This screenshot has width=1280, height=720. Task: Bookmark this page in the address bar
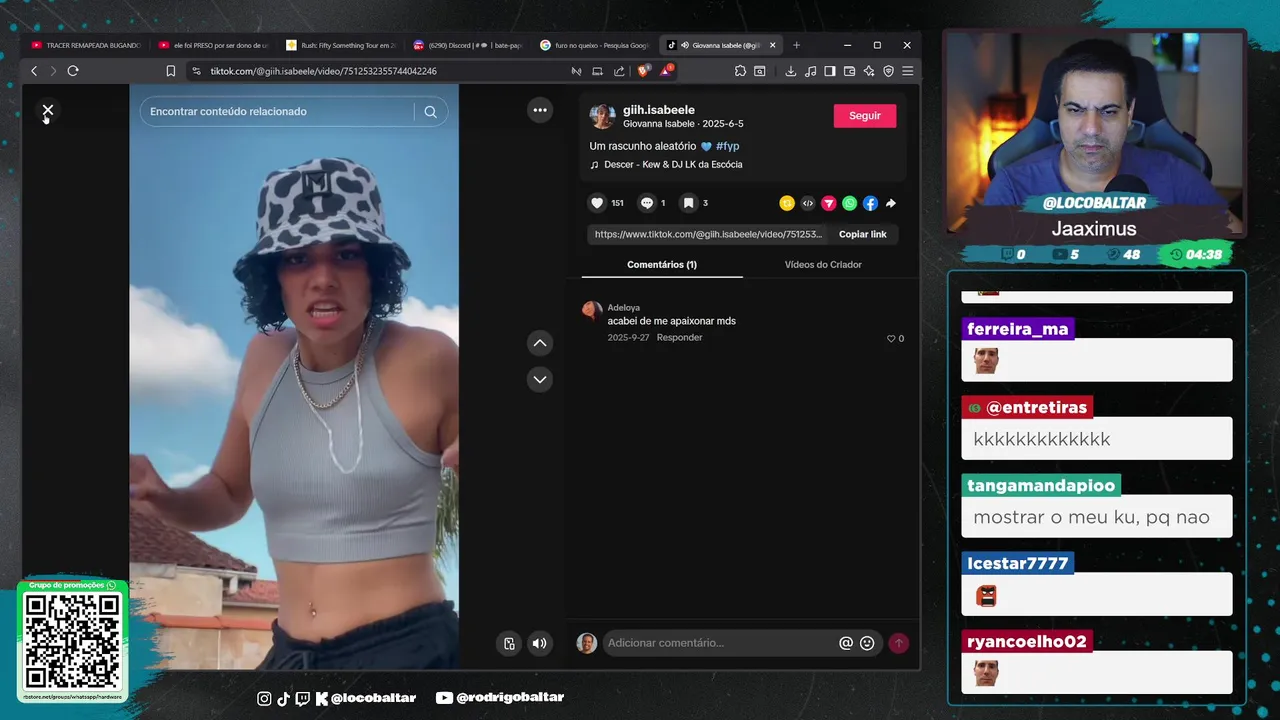tap(171, 71)
